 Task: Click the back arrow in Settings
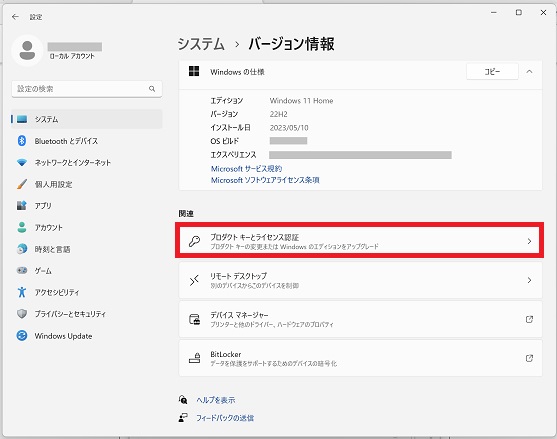[x=15, y=17]
